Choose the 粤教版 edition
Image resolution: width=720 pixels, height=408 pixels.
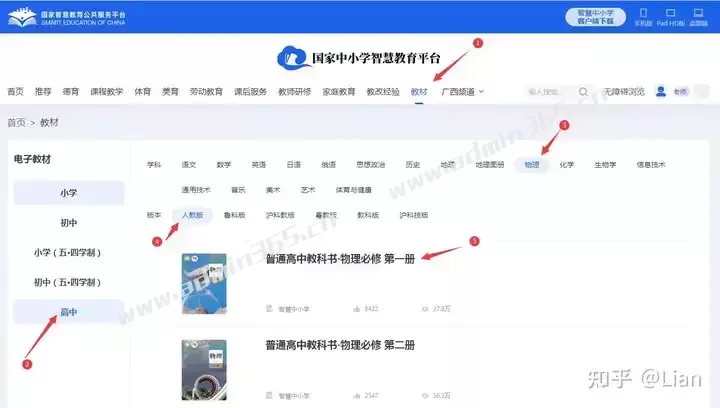tap(326, 215)
